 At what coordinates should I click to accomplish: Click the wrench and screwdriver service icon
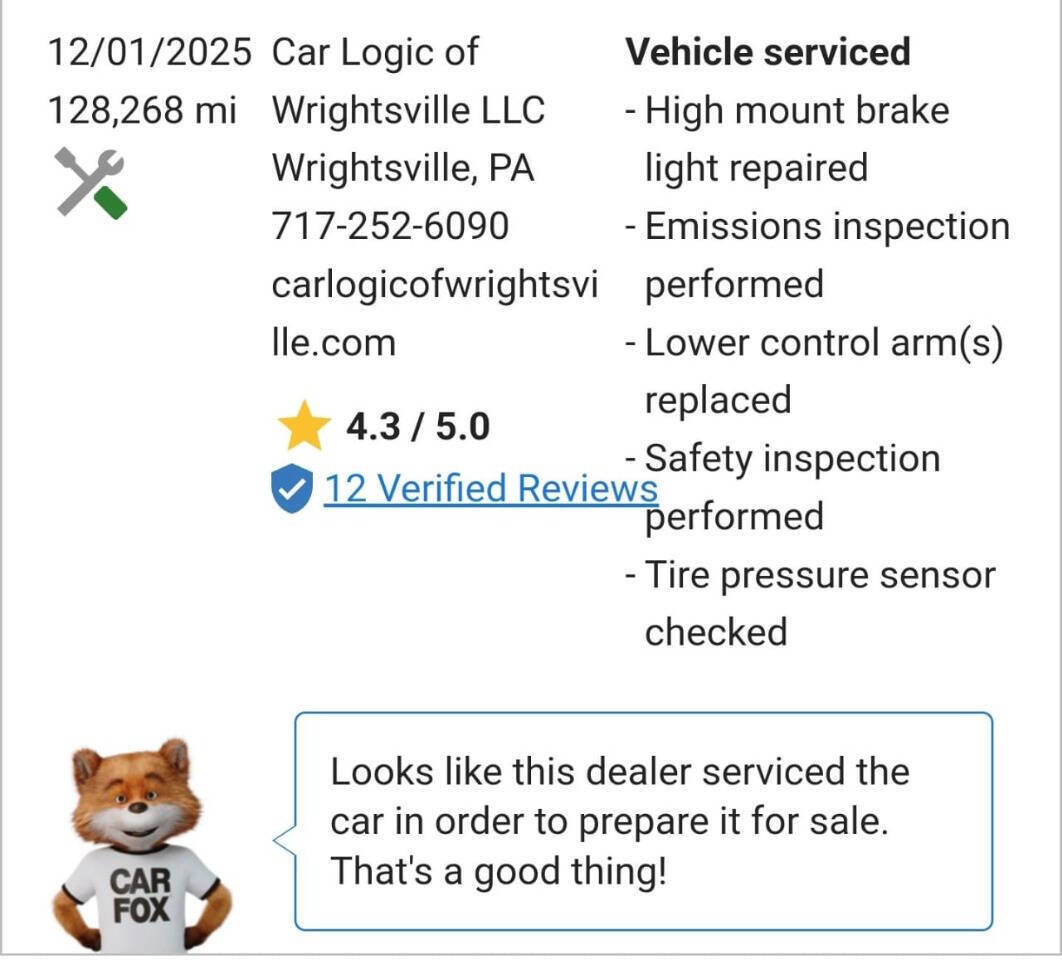coord(90,182)
